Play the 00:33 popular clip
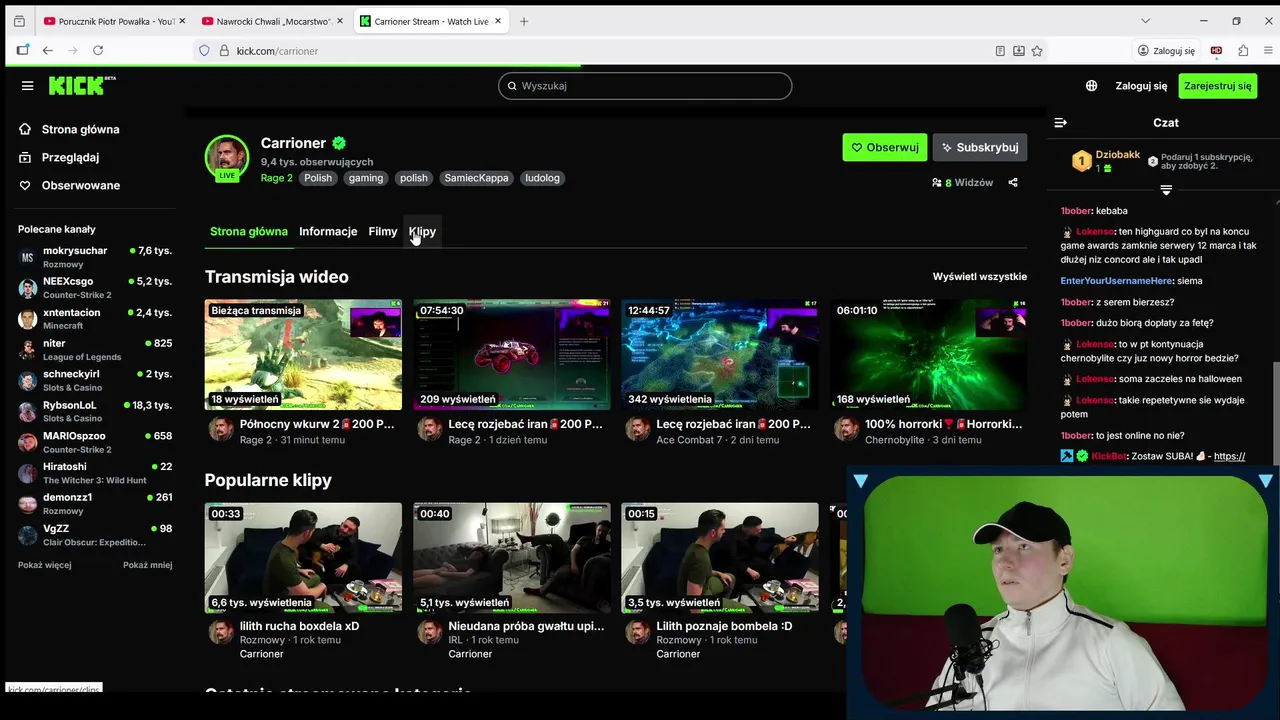Viewport: 1280px width, 720px height. [x=303, y=558]
